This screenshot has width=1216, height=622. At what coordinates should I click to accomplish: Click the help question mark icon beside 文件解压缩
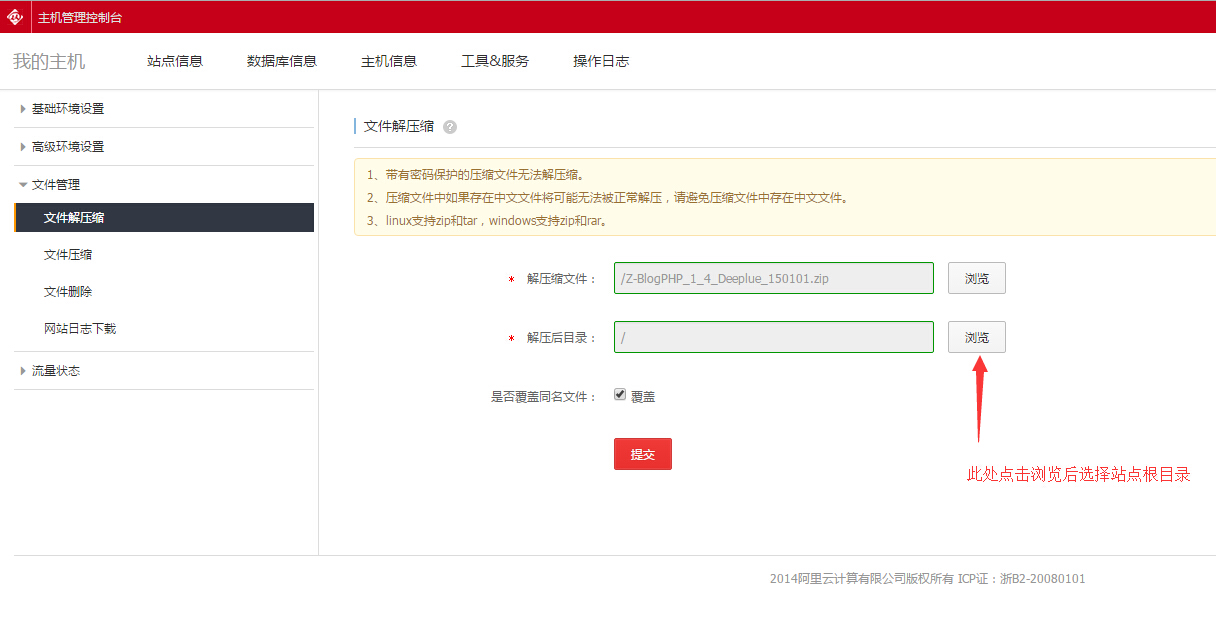tap(450, 127)
